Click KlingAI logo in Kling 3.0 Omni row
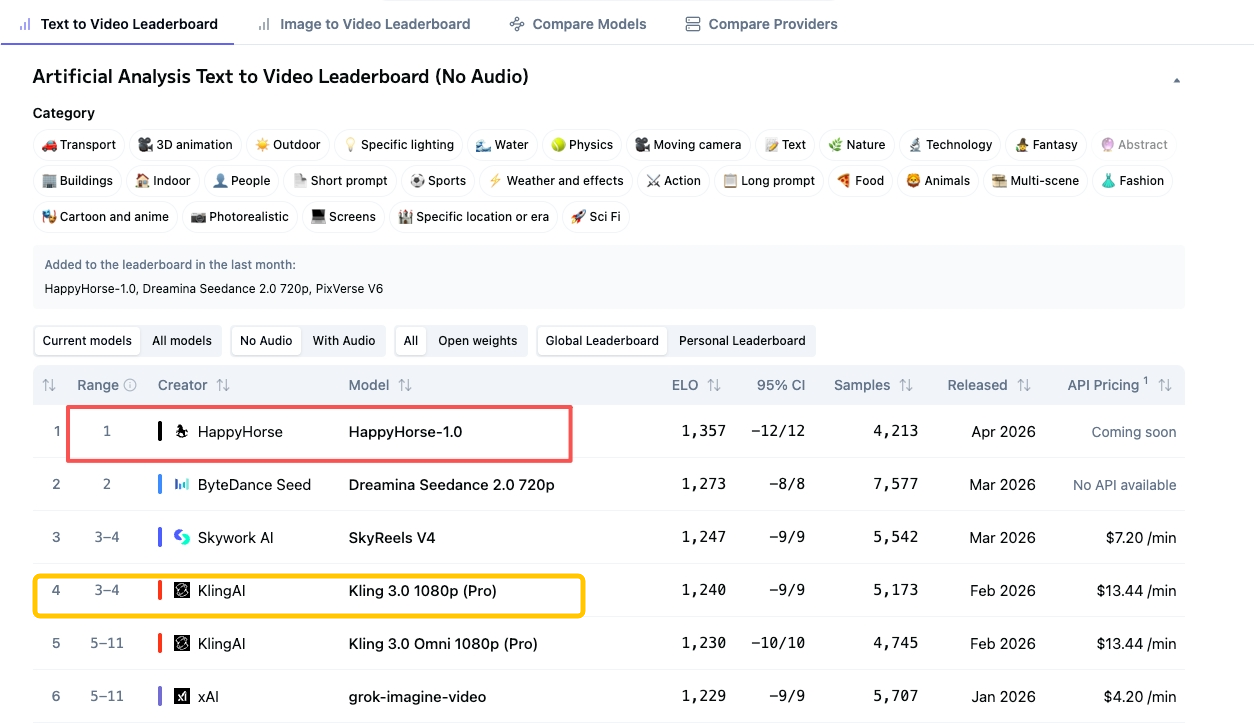 pyautogui.click(x=182, y=643)
